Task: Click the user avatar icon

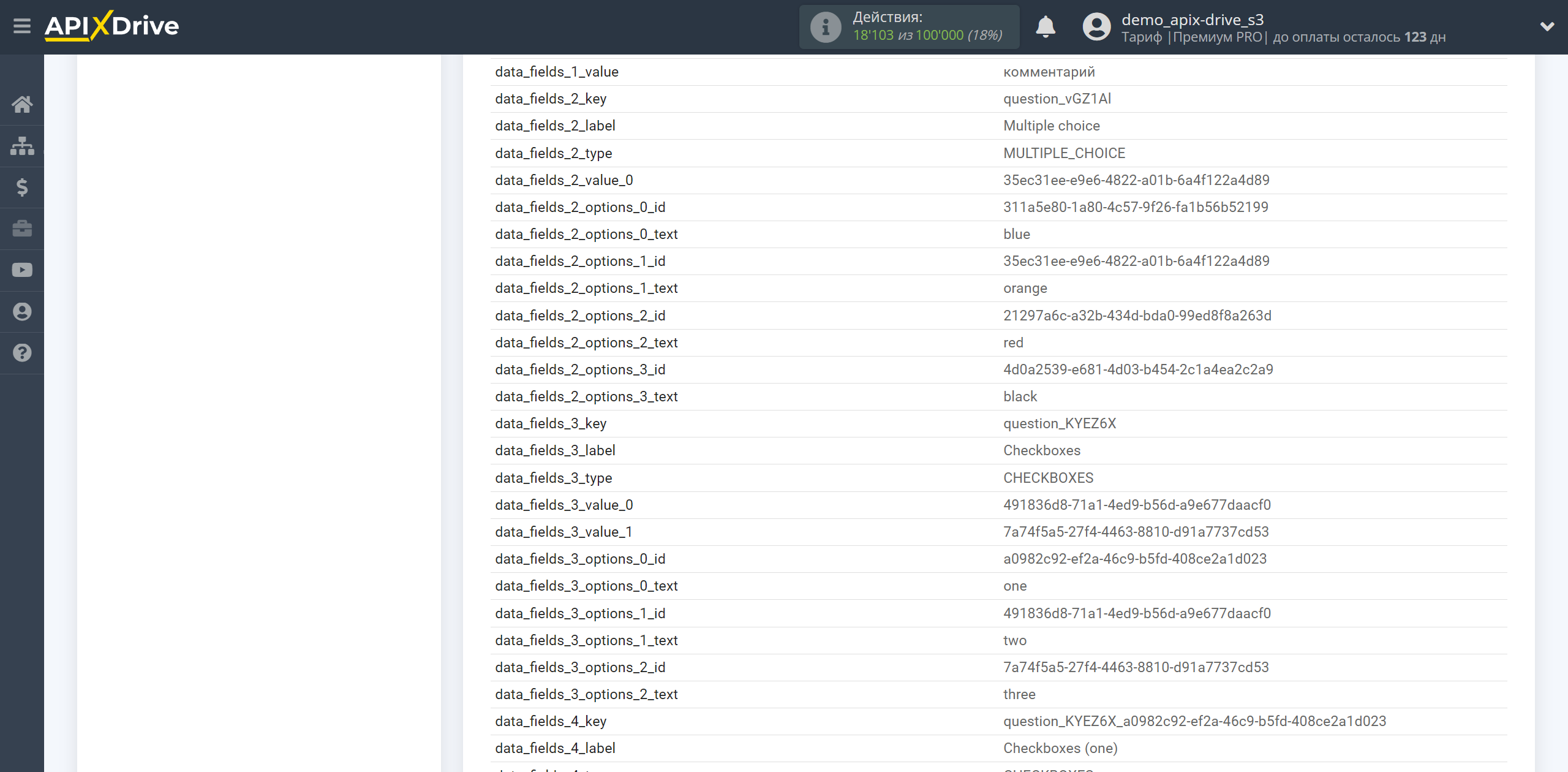Action: [x=1096, y=27]
